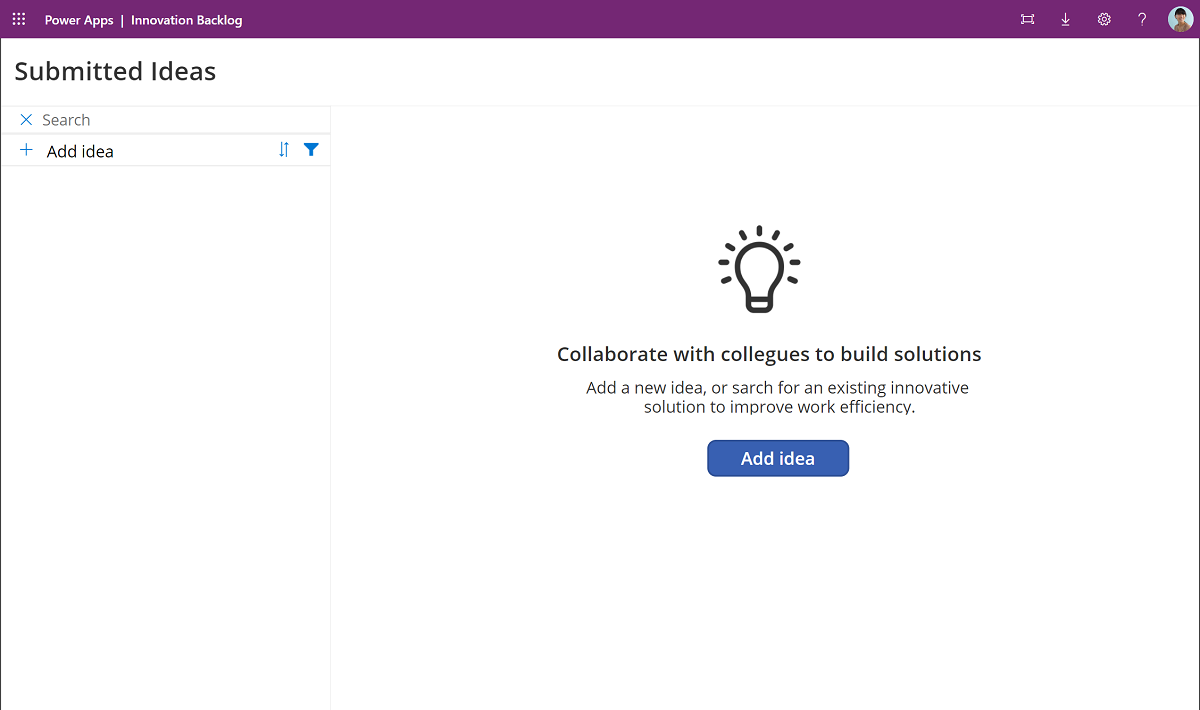Click the blue Add idea button
The width and height of the screenshot is (1200, 710).
[x=778, y=458]
